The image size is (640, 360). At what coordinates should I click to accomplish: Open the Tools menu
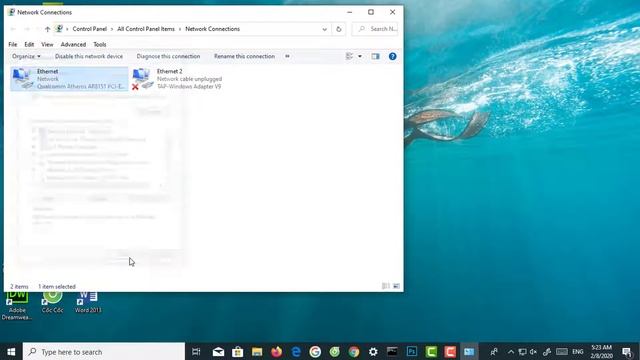click(x=100, y=44)
